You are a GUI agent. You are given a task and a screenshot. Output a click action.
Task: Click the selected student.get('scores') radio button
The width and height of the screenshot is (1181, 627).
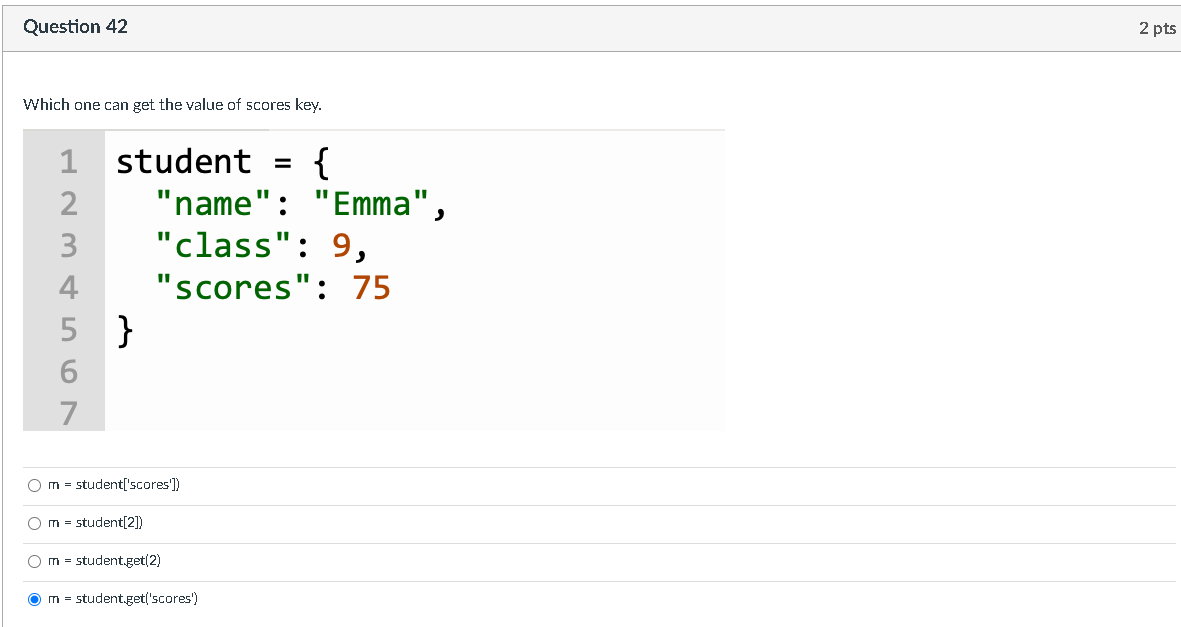tap(35, 599)
